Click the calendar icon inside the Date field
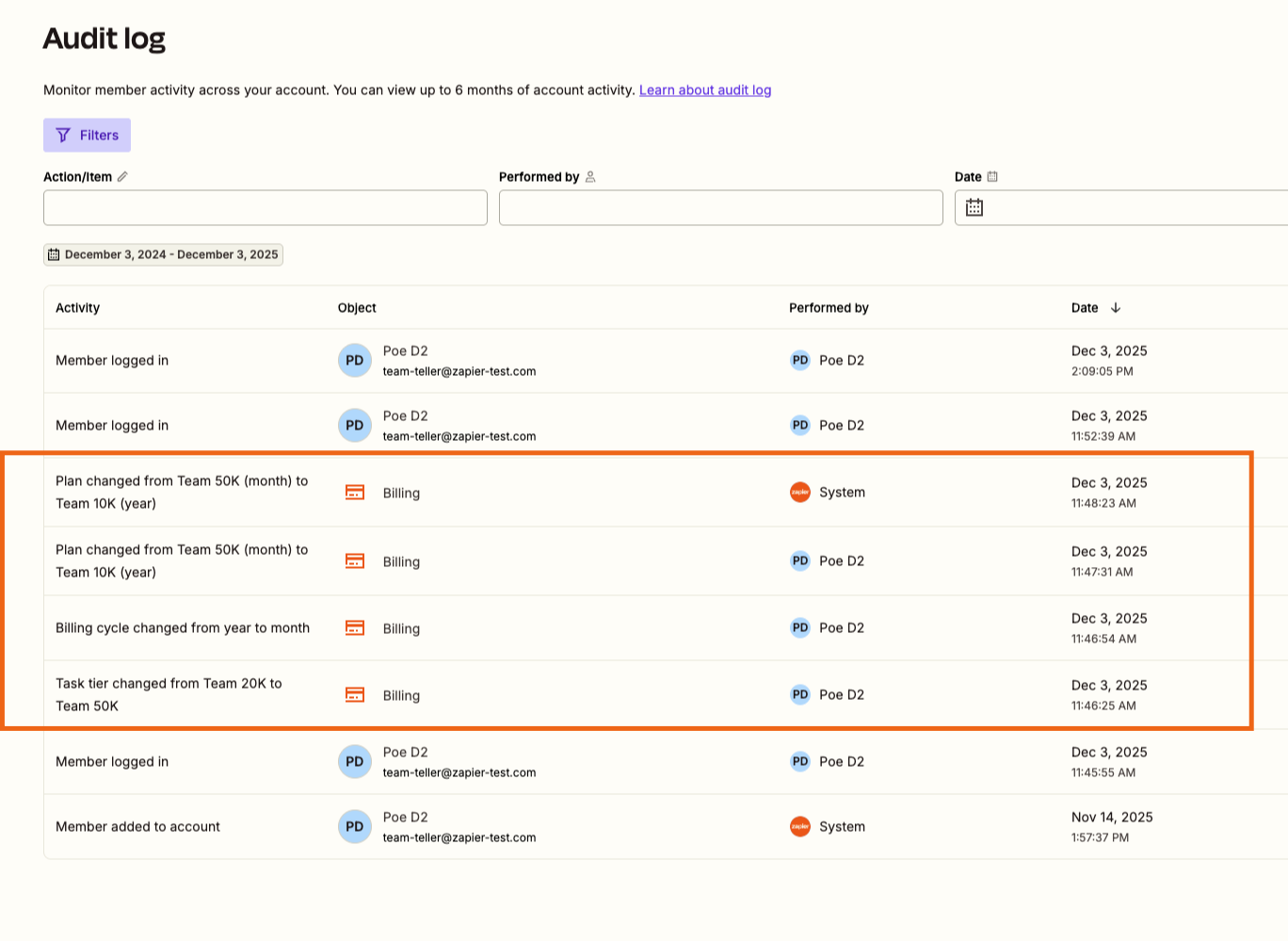1288x941 pixels. coord(974,207)
